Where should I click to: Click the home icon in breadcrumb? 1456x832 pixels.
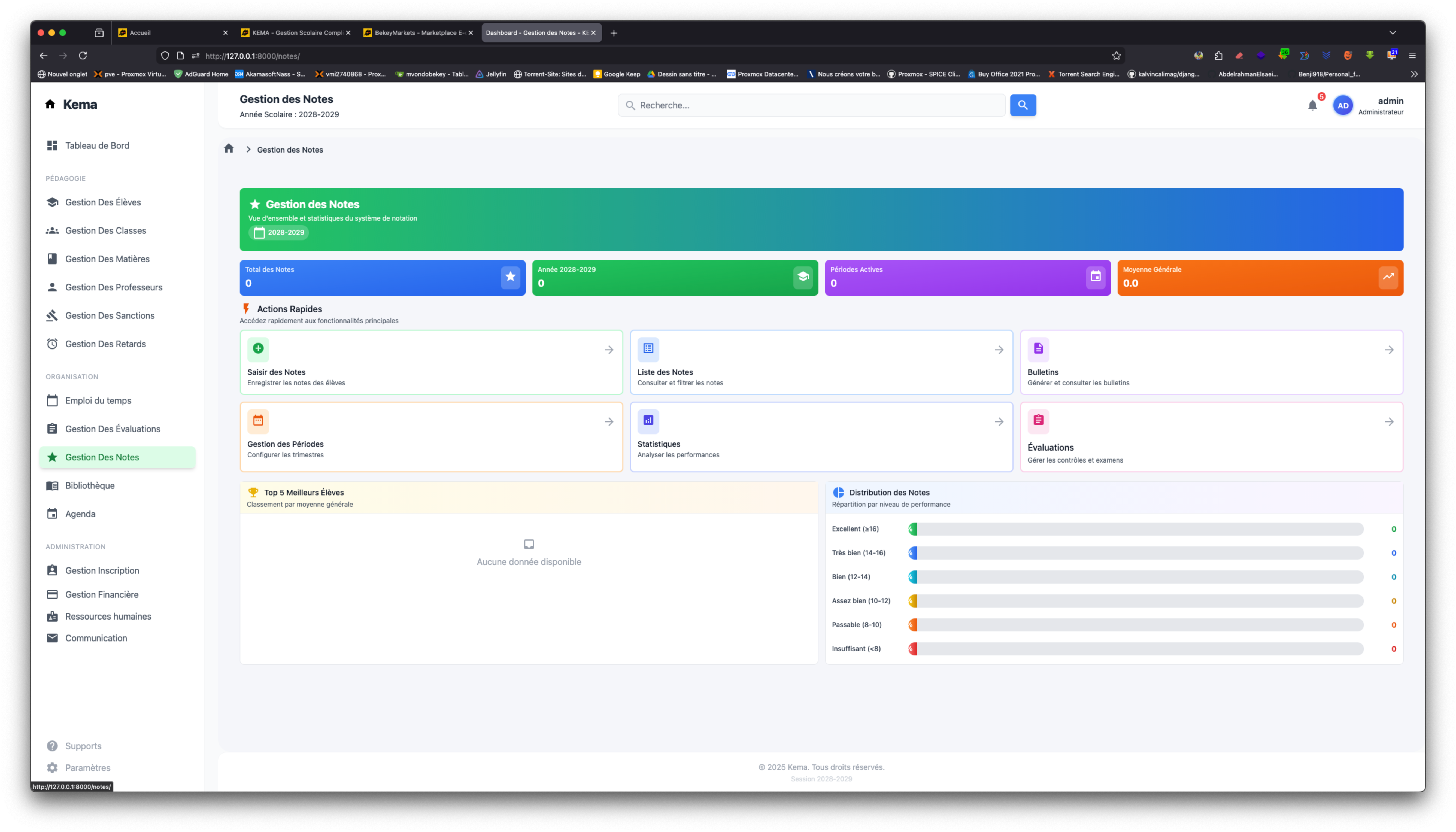point(229,148)
